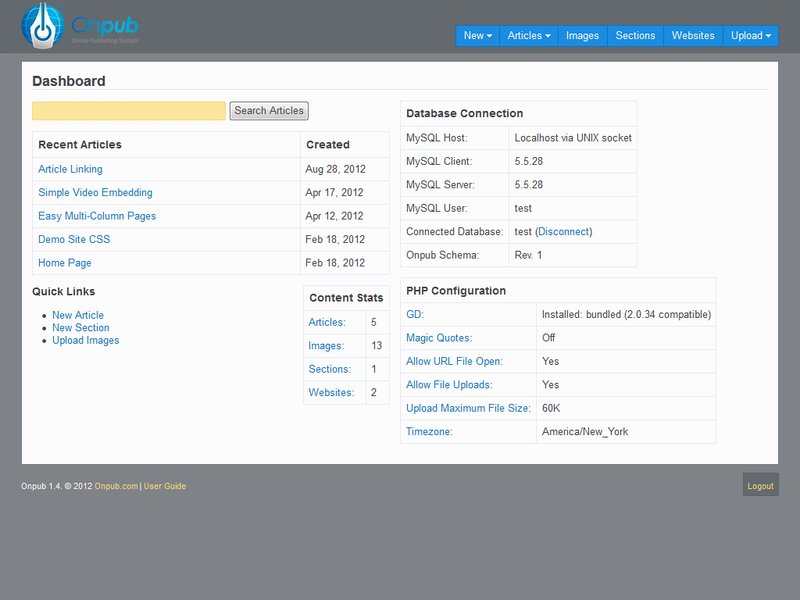This screenshot has height=600, width=800.
Task: Click the Search Articles button
Action: (269, 111)
